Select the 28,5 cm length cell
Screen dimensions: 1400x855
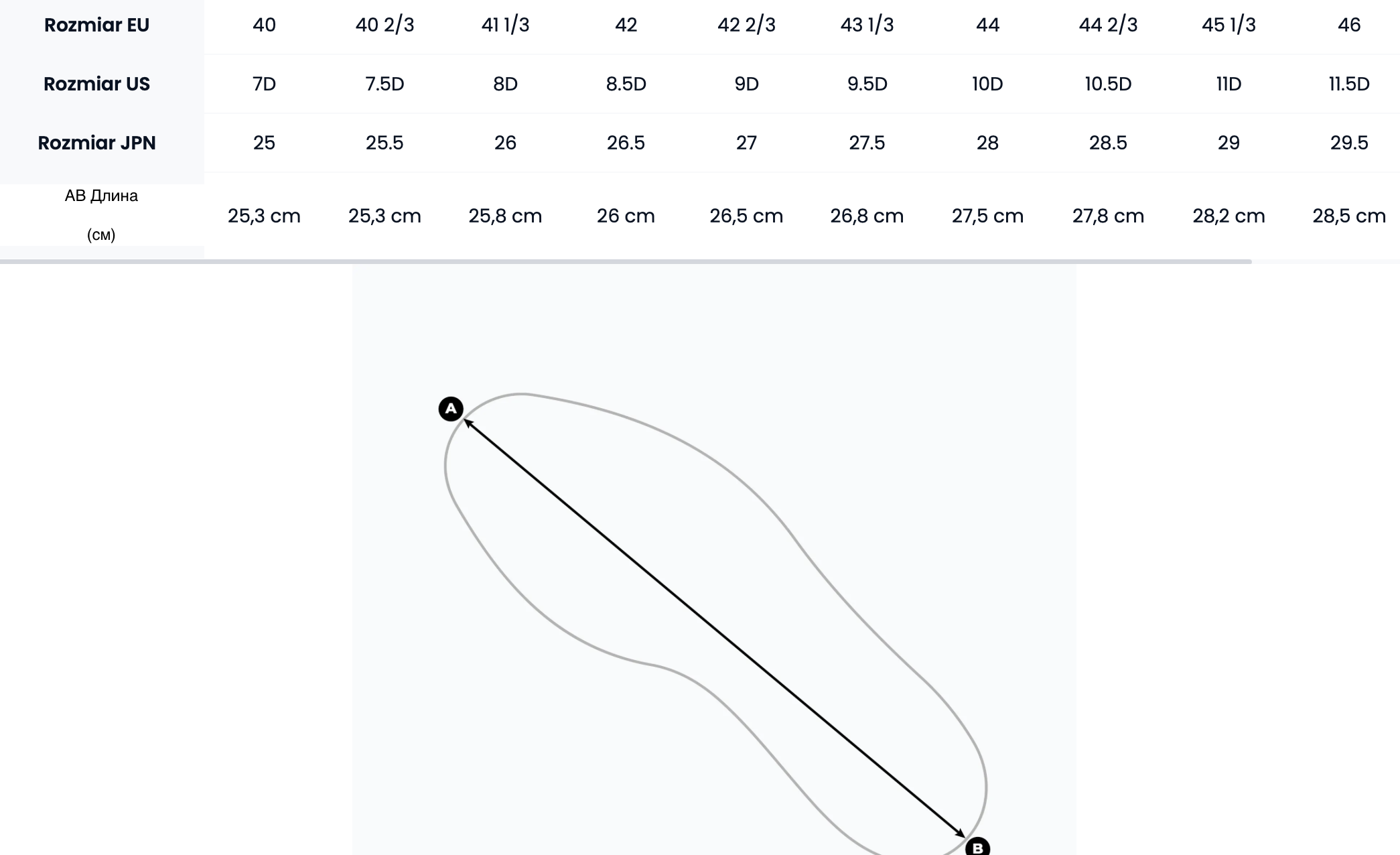(1348, 216)
